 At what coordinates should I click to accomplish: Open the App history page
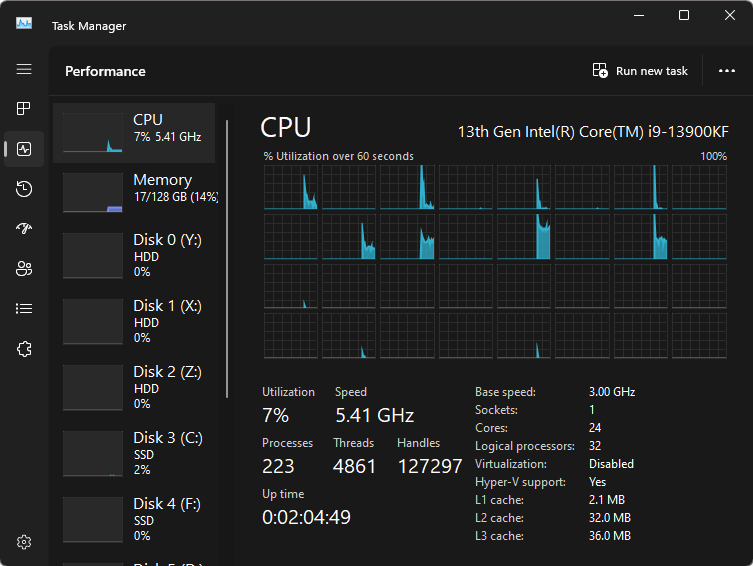pos(24,189)
